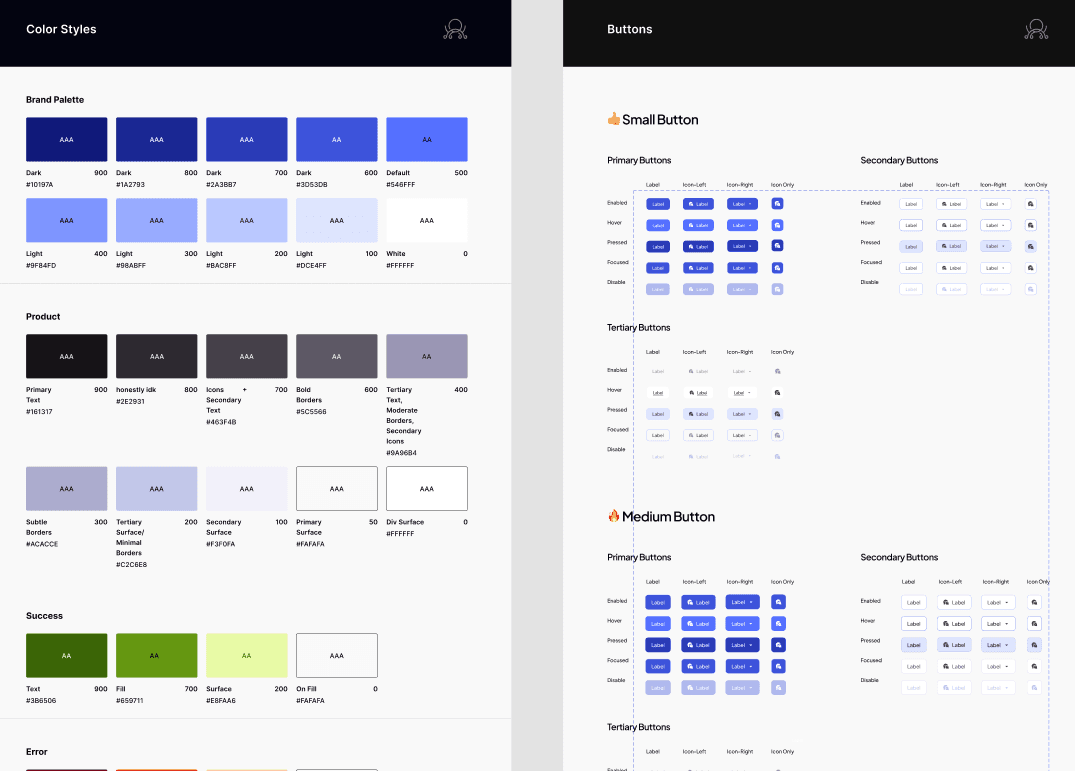Click the small primary Hover Icon-Left button
The image size is (1075, 771).
[x=699, y=225]
